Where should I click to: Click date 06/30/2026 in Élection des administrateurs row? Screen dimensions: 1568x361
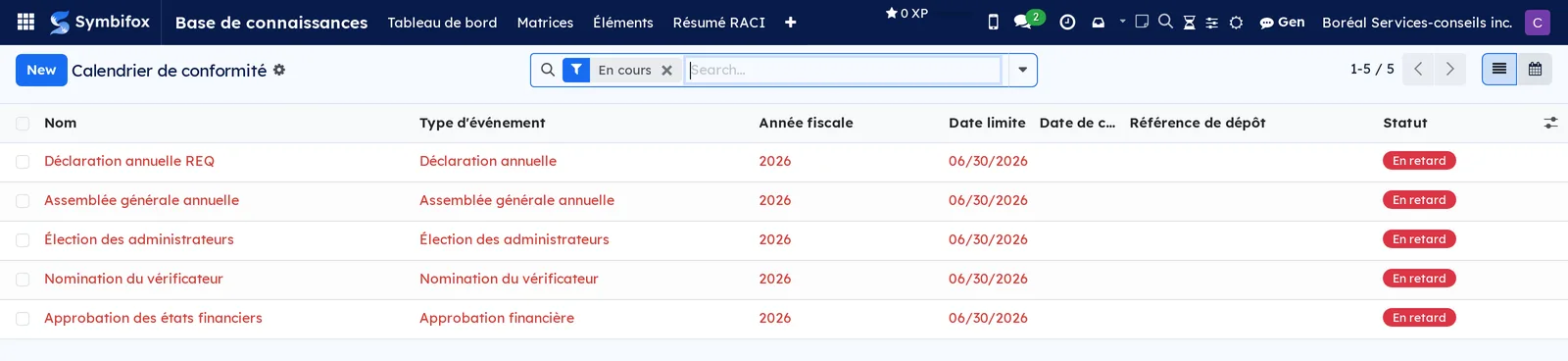[x=988, y=239]
